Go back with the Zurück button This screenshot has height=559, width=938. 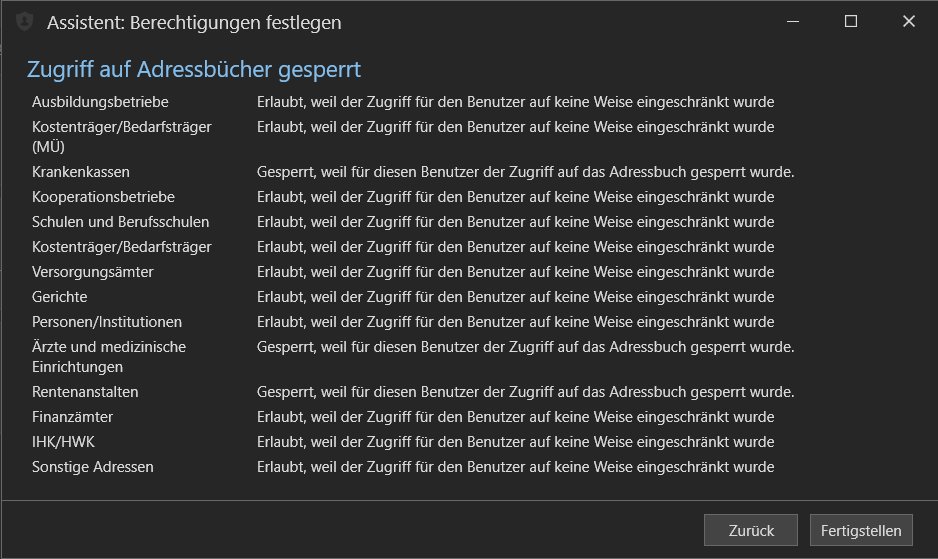[751, 530]
